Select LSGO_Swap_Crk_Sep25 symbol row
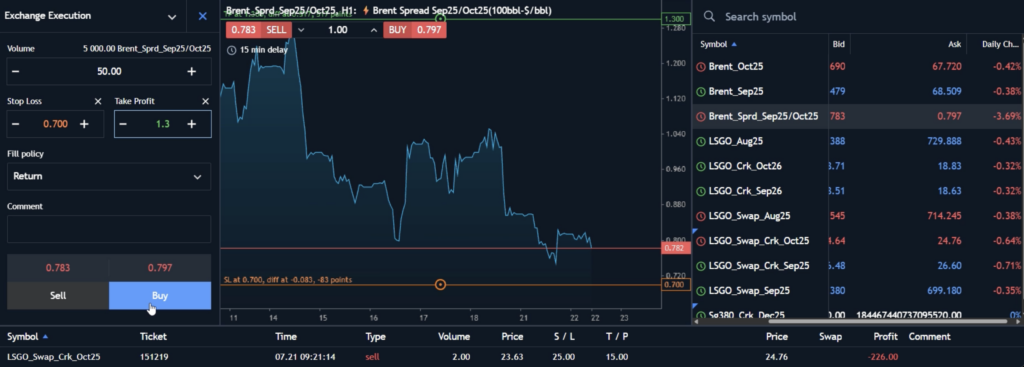Image resolution: width=1024 pixels, height=367 pixels. point(857,266)
